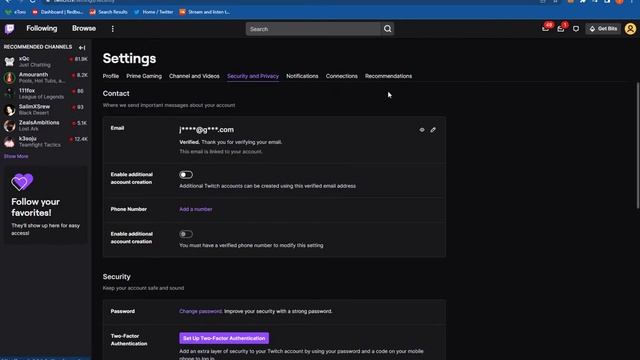Click Set Up Two-Factor Authentication button
The height and width of the screenshot is (360, 640).
(x=224, y=338)
